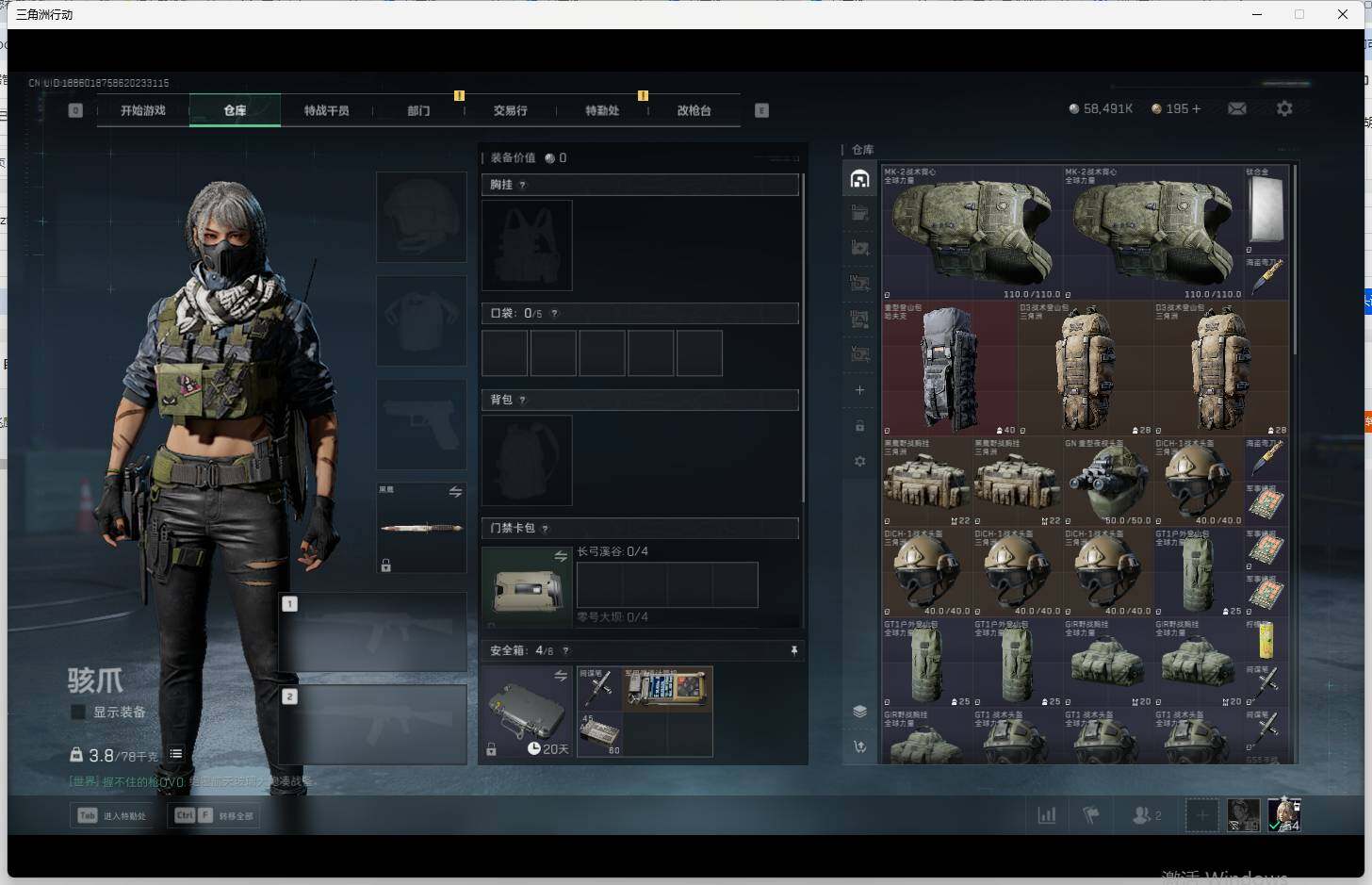Click the empty body armor equipment slot
The width and height of the screenshot is (1372, 885).
(x=421, y=321)
